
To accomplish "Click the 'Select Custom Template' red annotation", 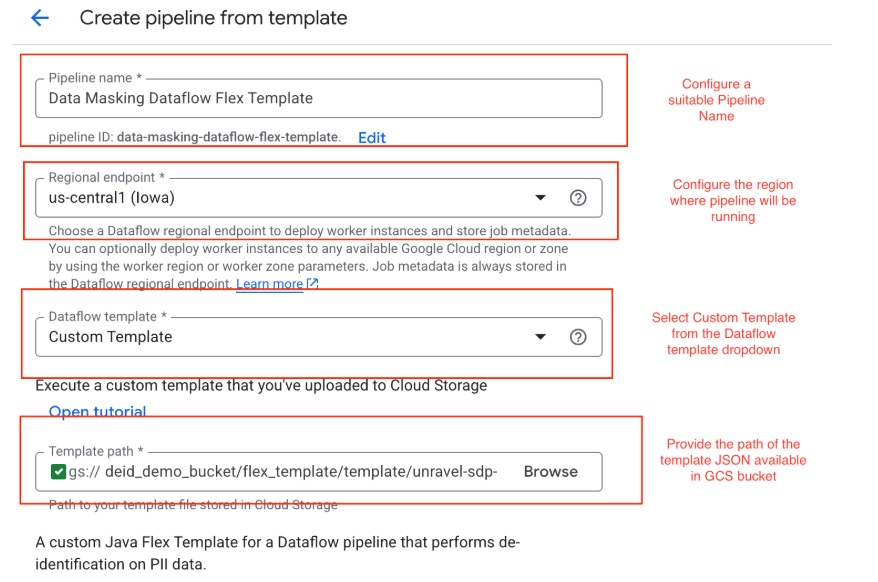I will pyautogui.click(x=724, y=334).
